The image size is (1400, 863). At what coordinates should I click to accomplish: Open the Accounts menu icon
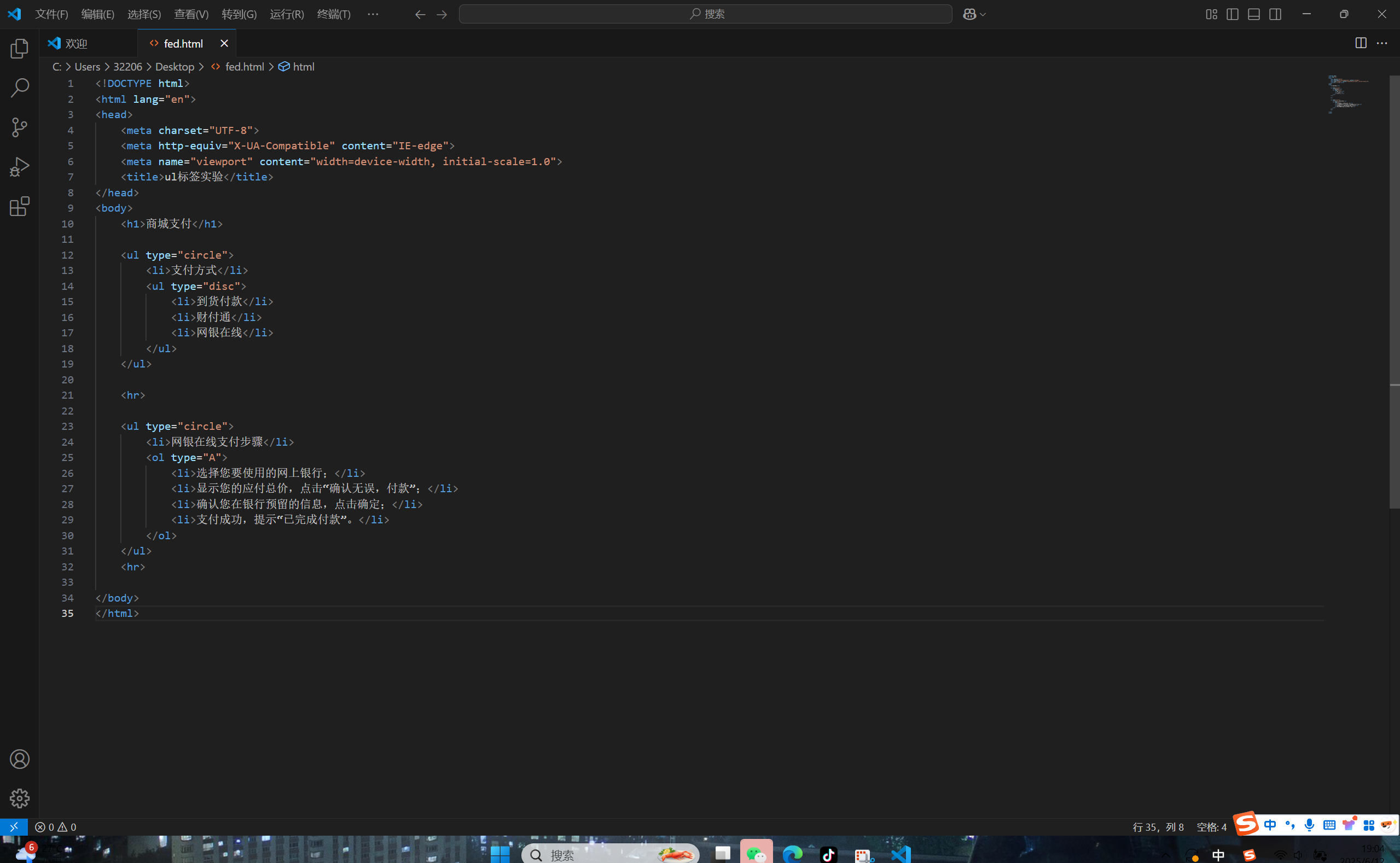pyautogui.click(x=19, y=759)
